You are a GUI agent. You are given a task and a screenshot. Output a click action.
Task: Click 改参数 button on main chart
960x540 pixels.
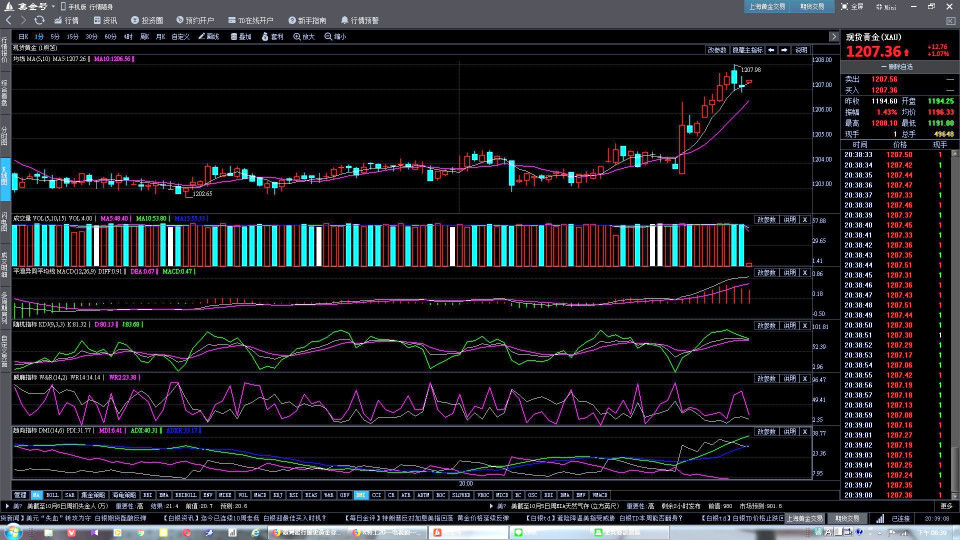(717, 49)
